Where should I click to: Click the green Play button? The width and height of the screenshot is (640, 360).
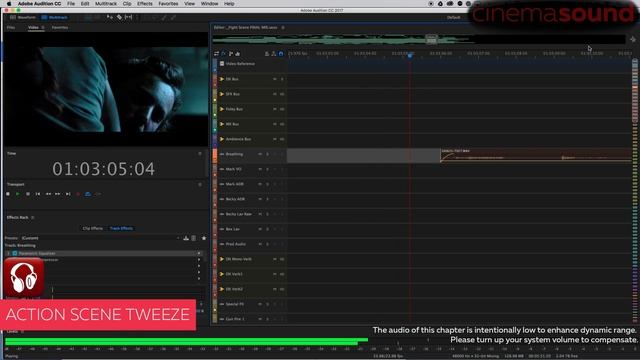point(18,194)
